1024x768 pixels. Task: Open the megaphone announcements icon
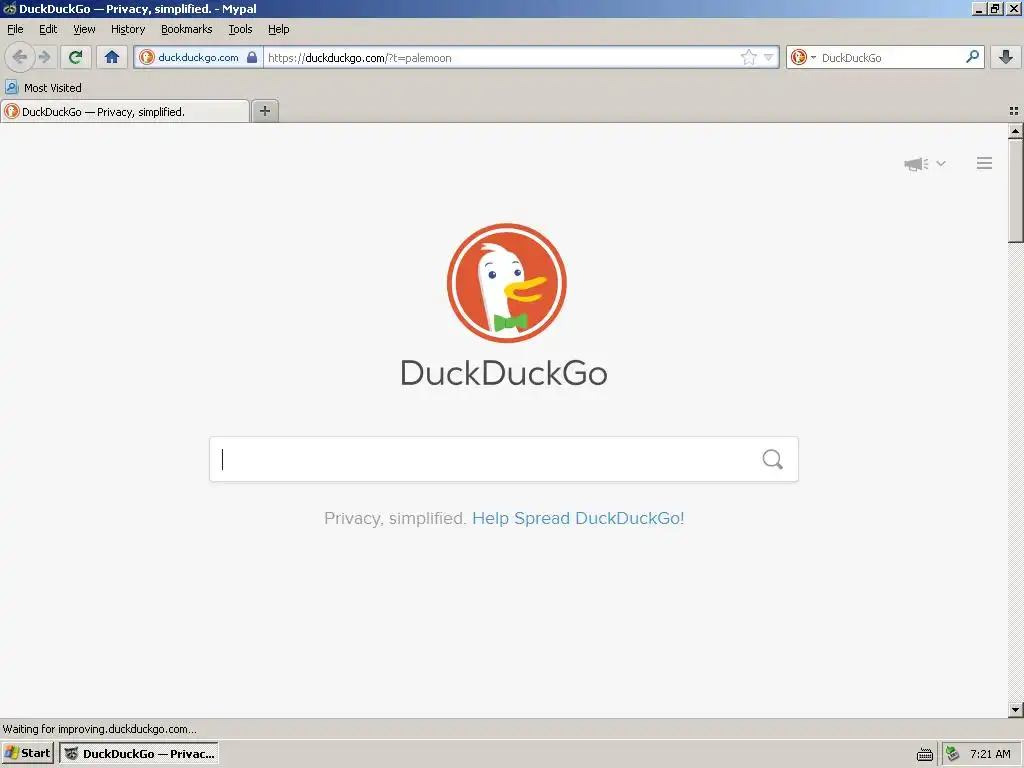916,164
